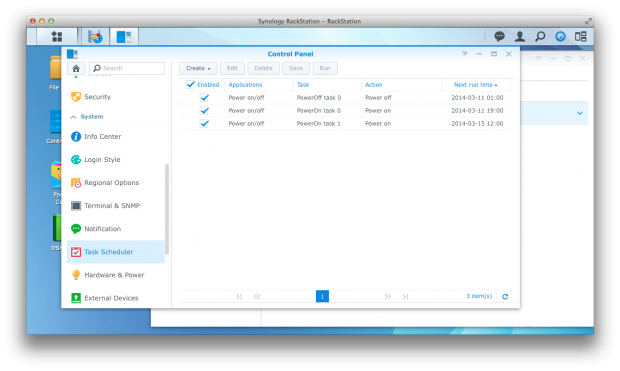Open Hardware & Power page

[115, 275]
